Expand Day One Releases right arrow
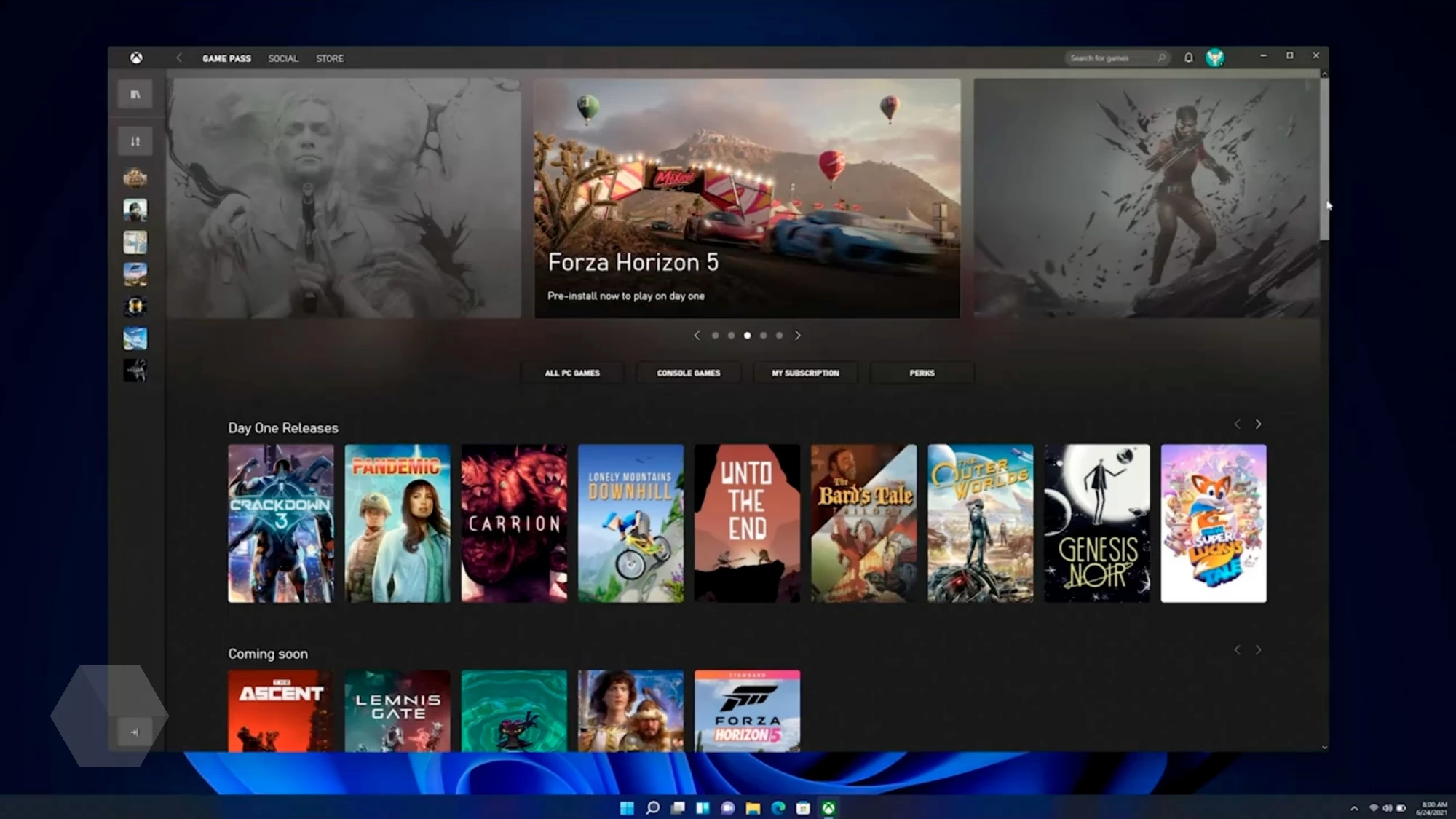 tap(1258, 423)
